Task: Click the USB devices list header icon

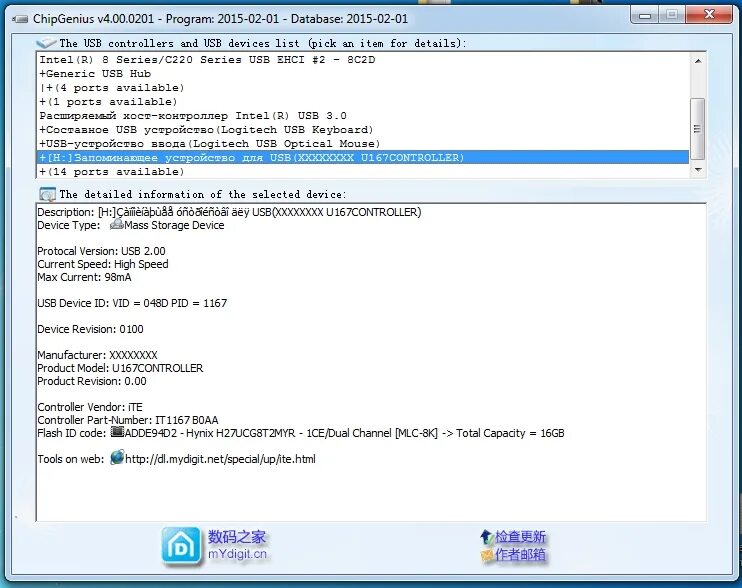Action: click(46, 43)
